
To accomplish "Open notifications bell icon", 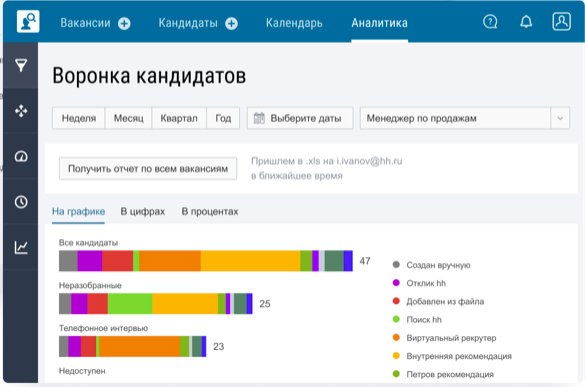I will tap(526, 22).
